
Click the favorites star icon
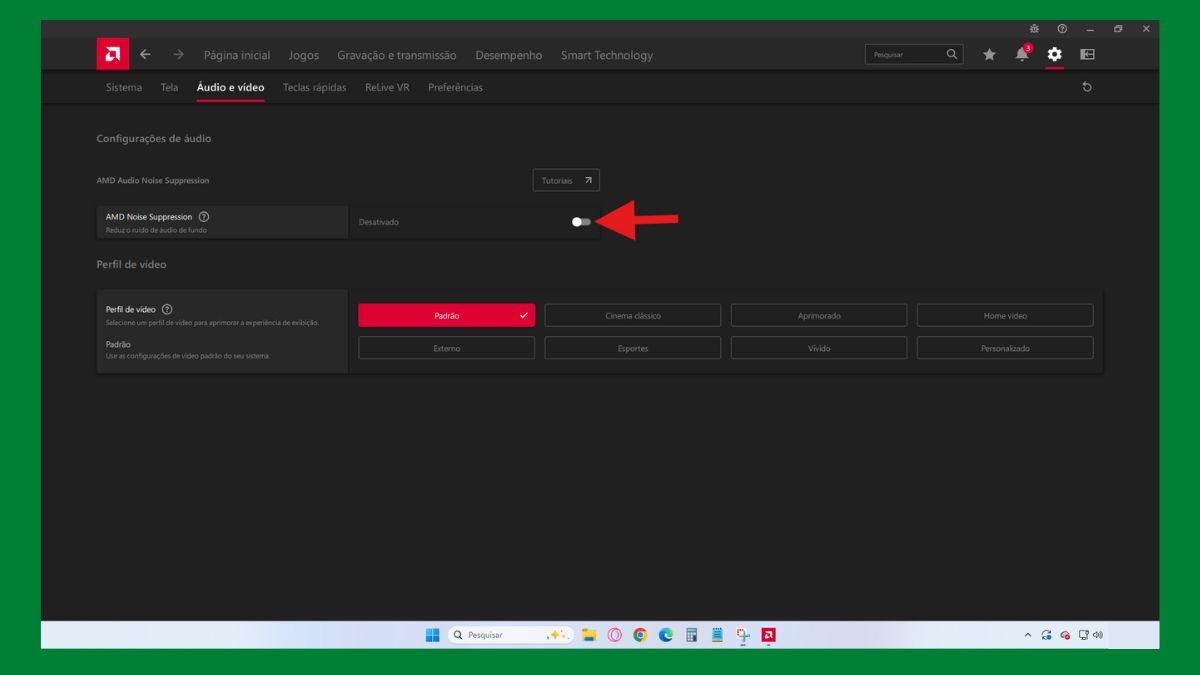tap(989, 55)
